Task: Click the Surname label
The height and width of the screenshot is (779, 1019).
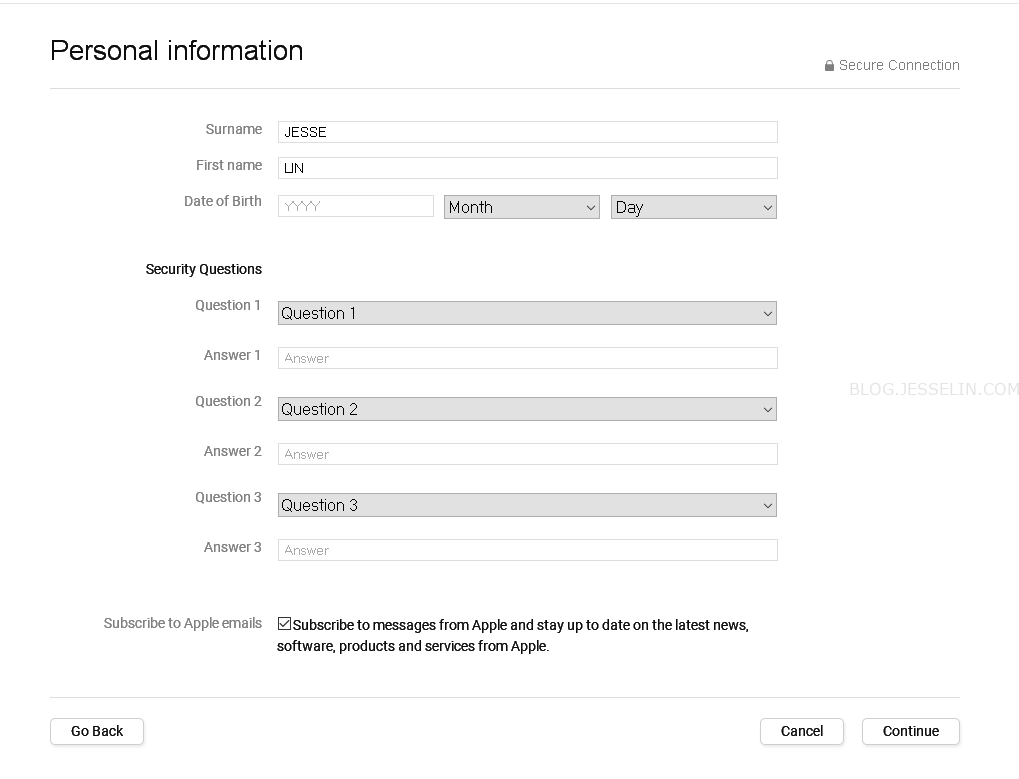Action: [233, 129]
